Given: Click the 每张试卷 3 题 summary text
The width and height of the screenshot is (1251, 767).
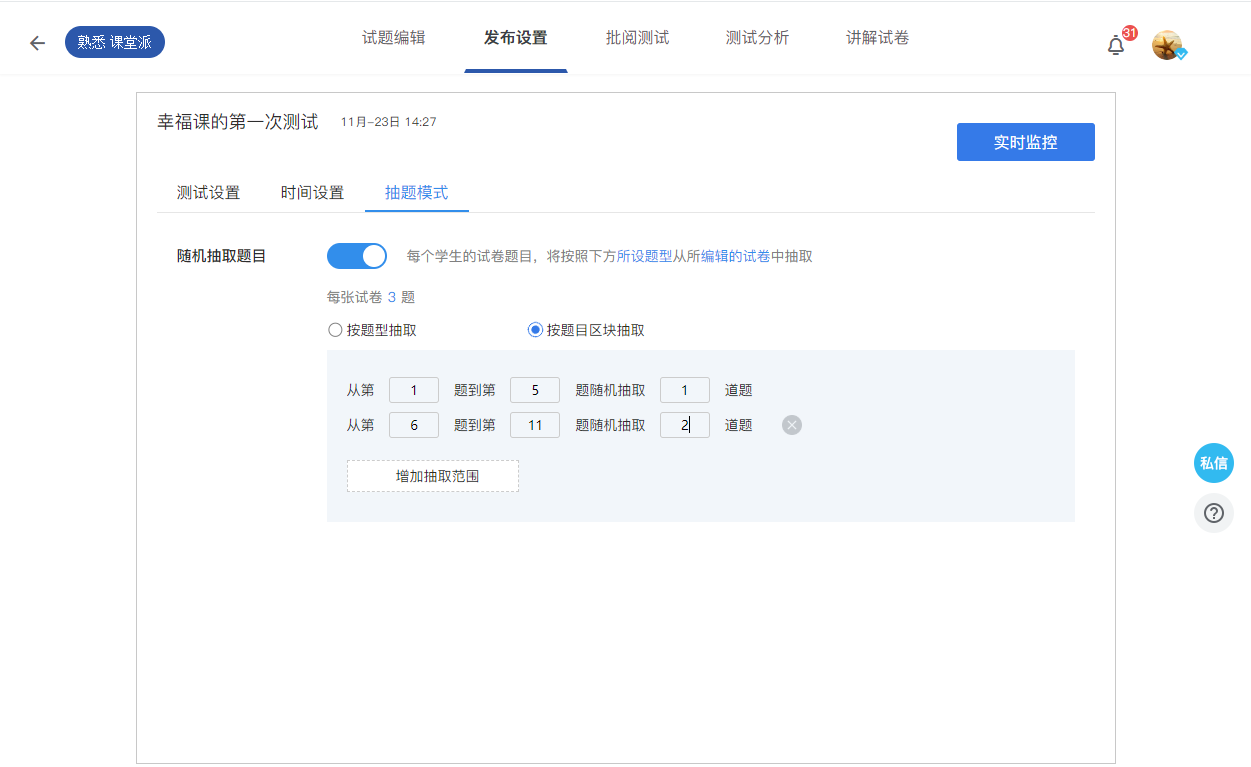Looking at the screenshot, I should 371,297.
